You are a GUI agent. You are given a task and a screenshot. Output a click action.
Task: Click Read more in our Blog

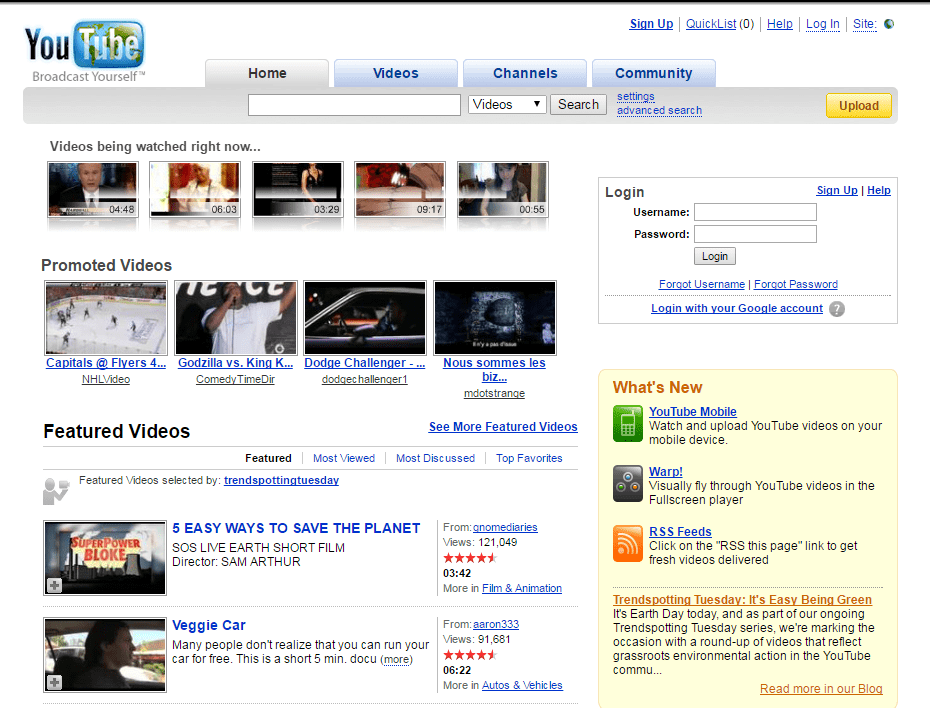[821, 689]
